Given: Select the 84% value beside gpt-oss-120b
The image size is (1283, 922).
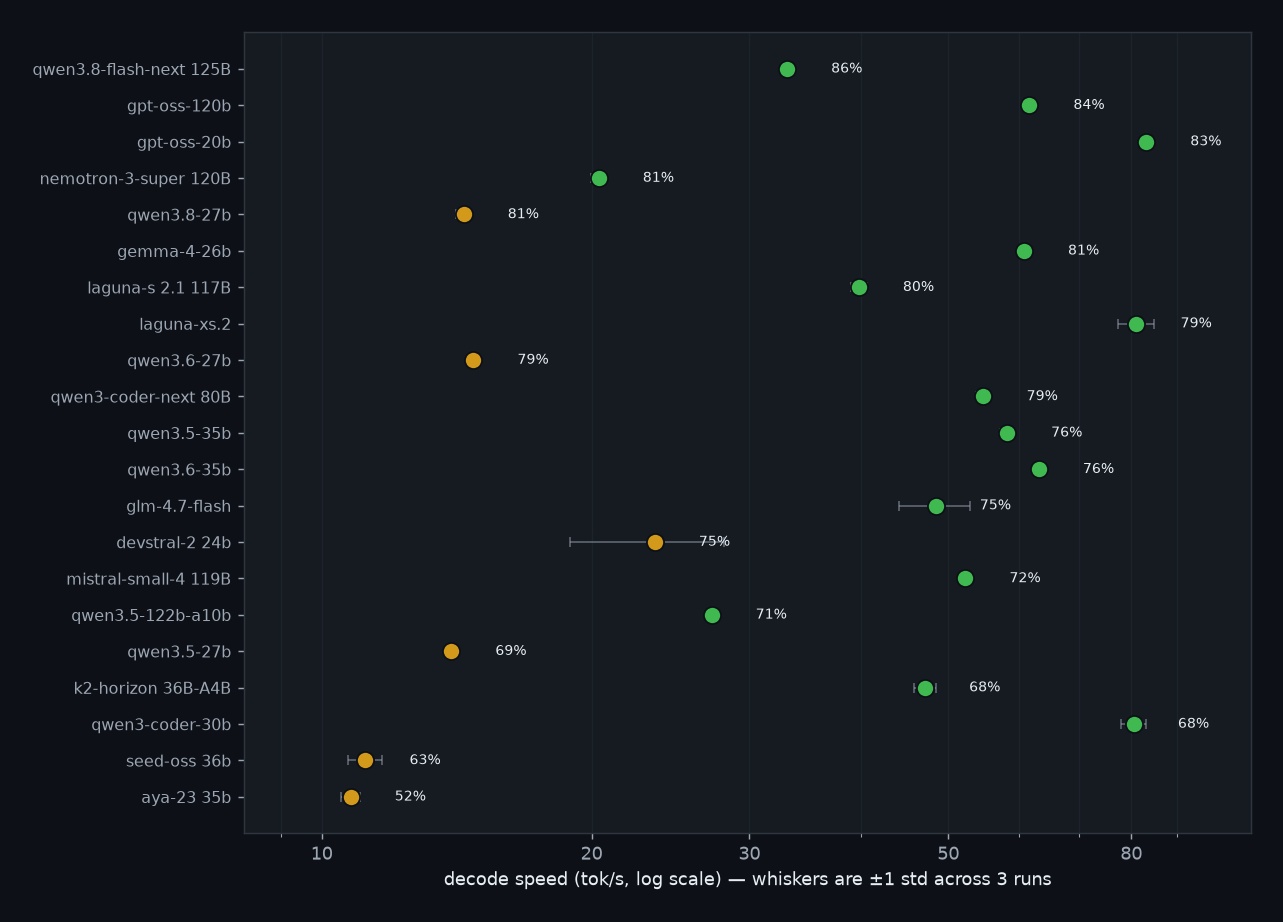Looking at the screenshot, I should (x=1089, y=105).
